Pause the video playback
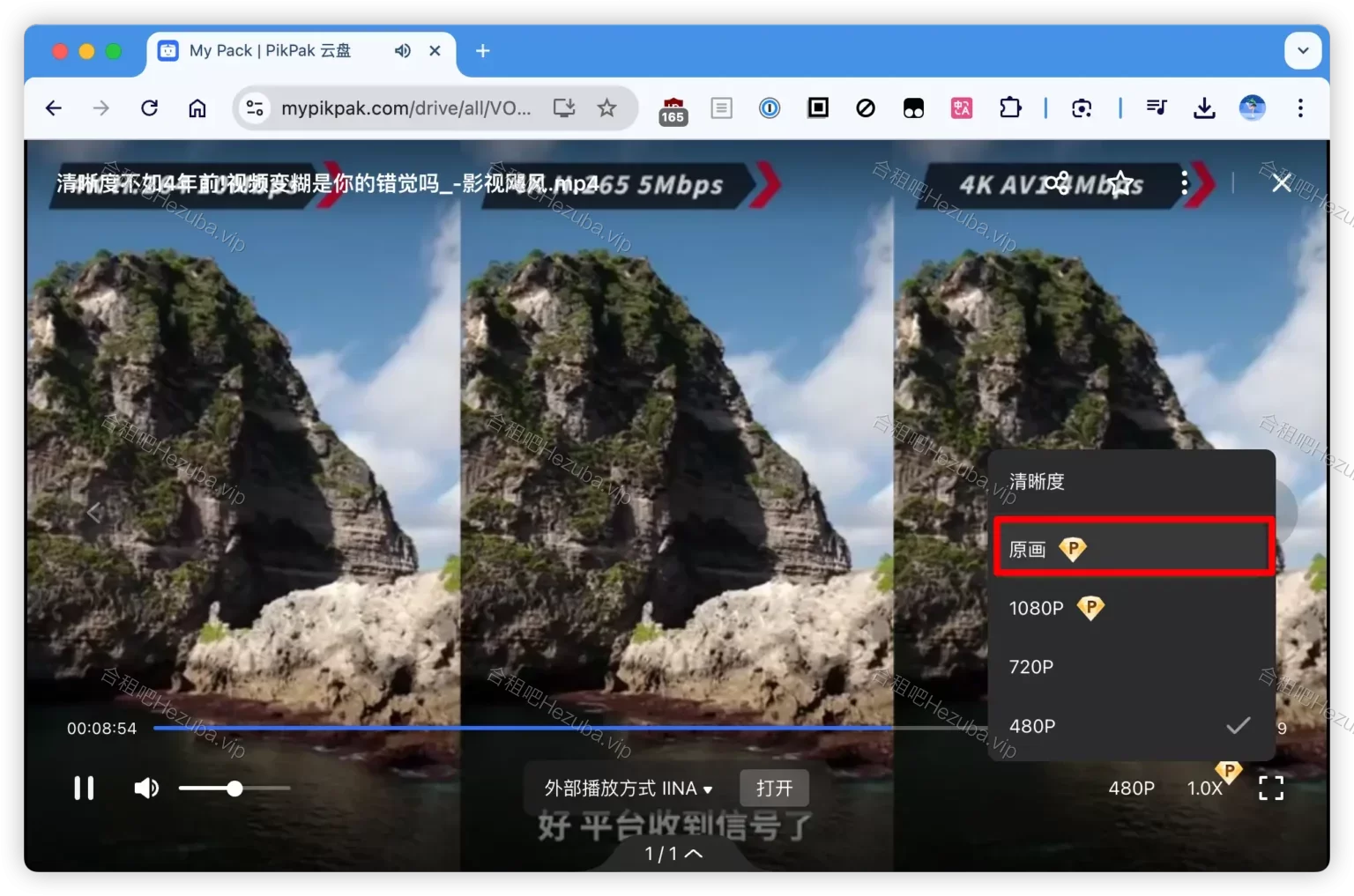Image resolution: width=1354 pixels, height=896 pixels. [84, 788]
